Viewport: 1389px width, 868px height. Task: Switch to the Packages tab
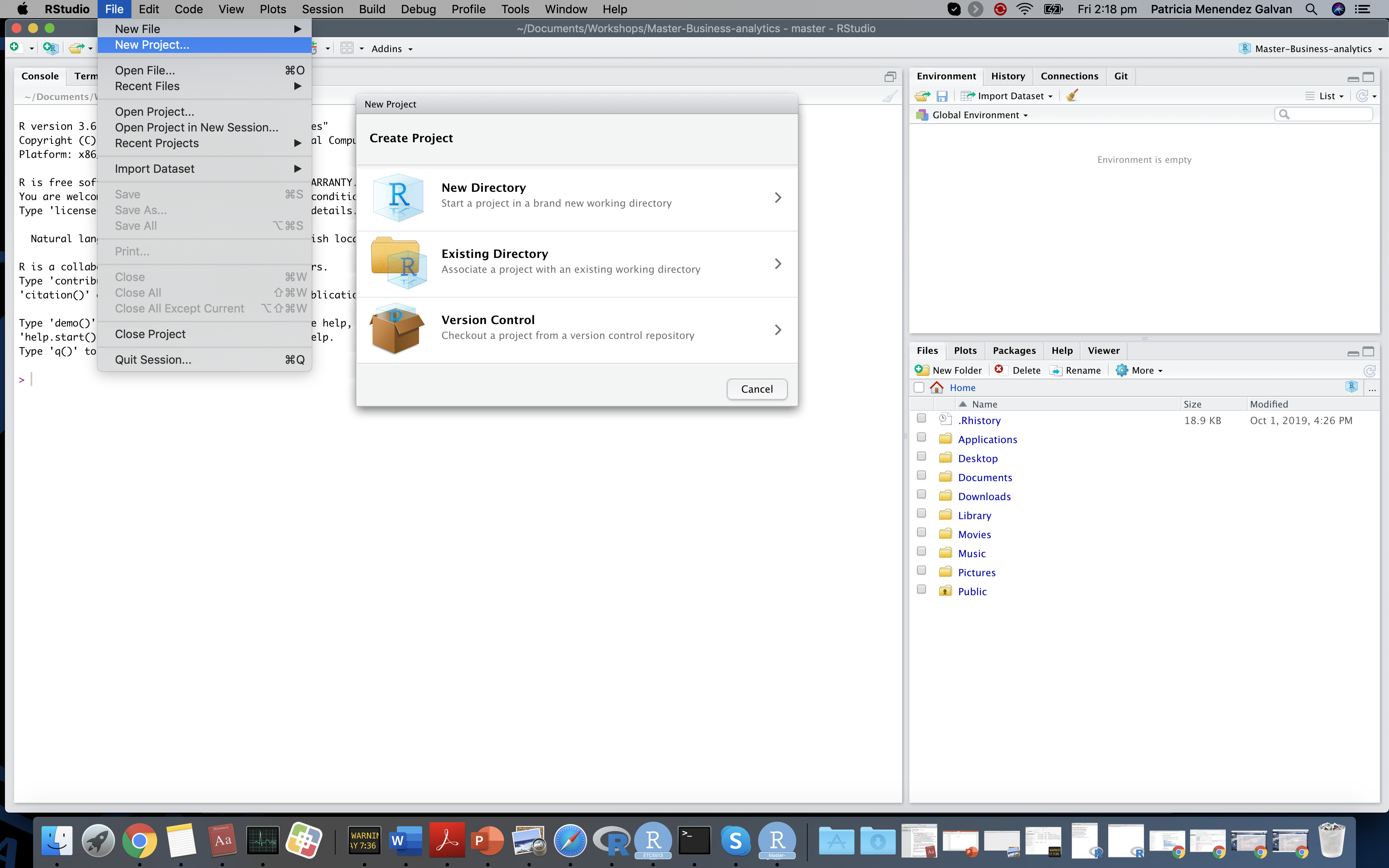click(1014, 350)
